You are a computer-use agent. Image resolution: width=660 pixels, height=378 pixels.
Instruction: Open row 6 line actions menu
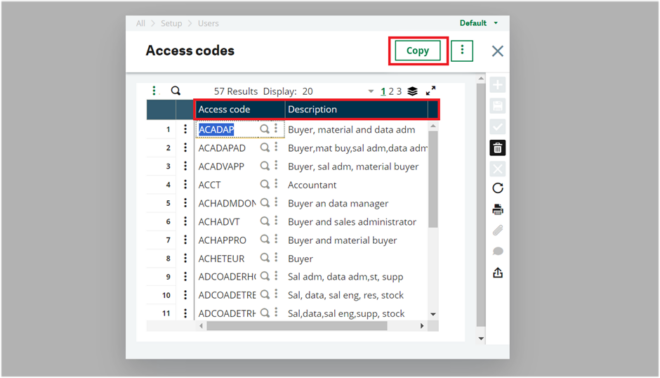(x=185, y=221)
